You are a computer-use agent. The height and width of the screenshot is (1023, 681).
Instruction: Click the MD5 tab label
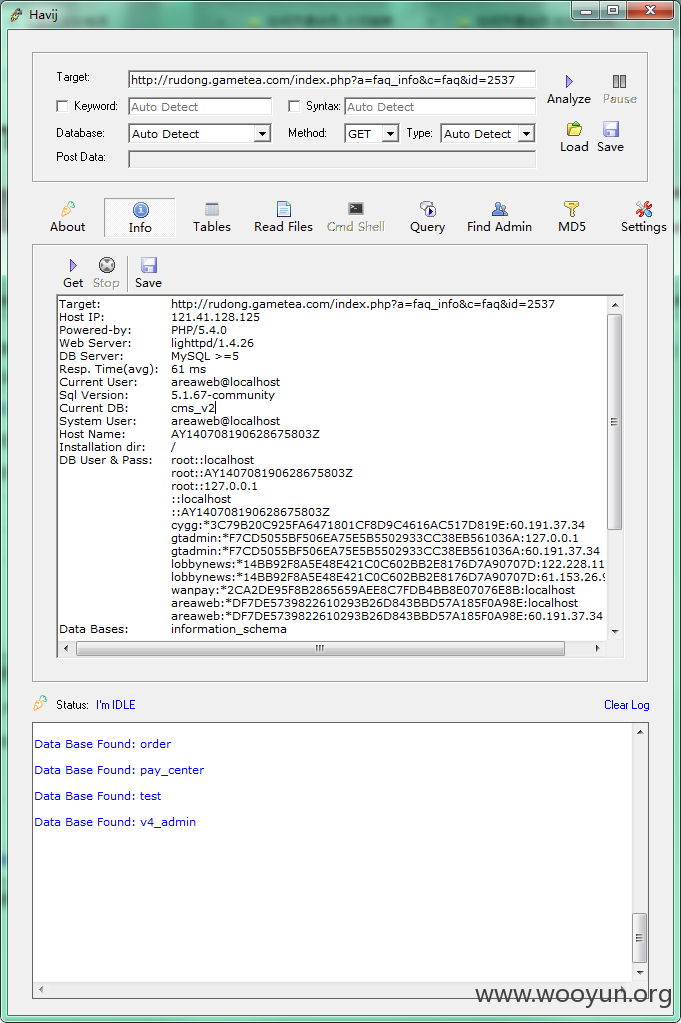572,226
